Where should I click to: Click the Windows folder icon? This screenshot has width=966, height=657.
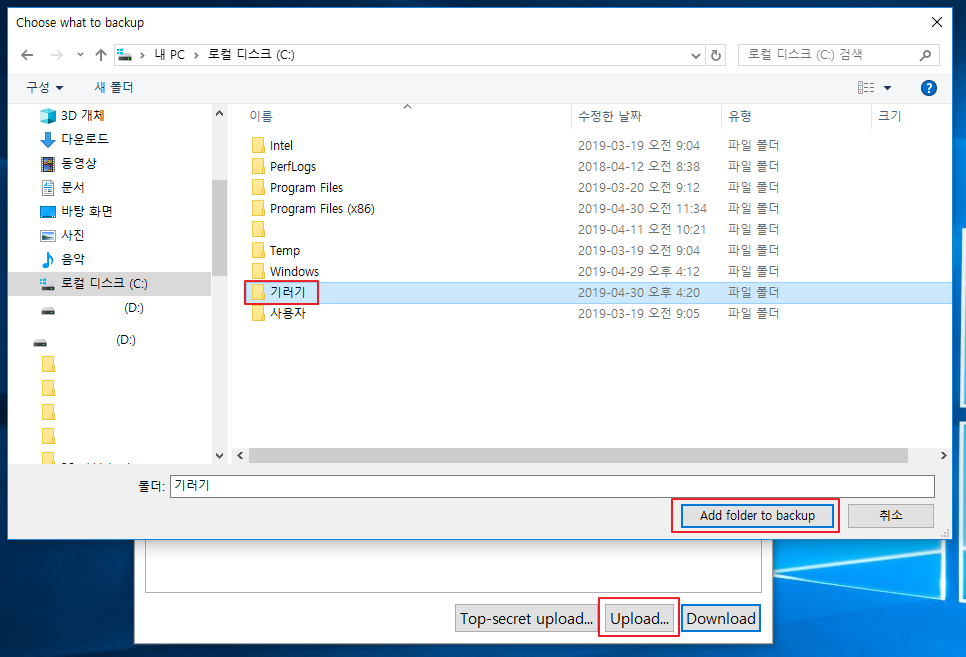pos(258,271)
